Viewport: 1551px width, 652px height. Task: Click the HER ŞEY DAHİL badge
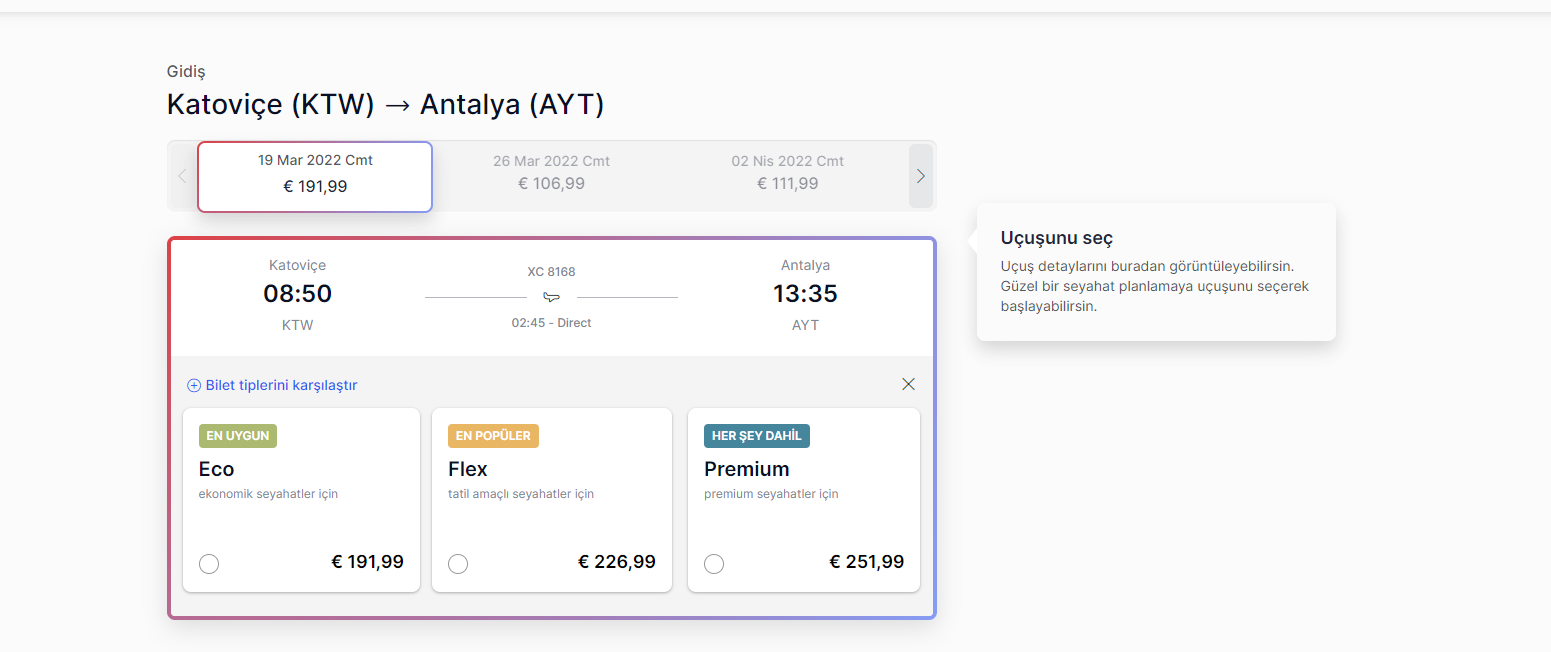tap(757, 436)
